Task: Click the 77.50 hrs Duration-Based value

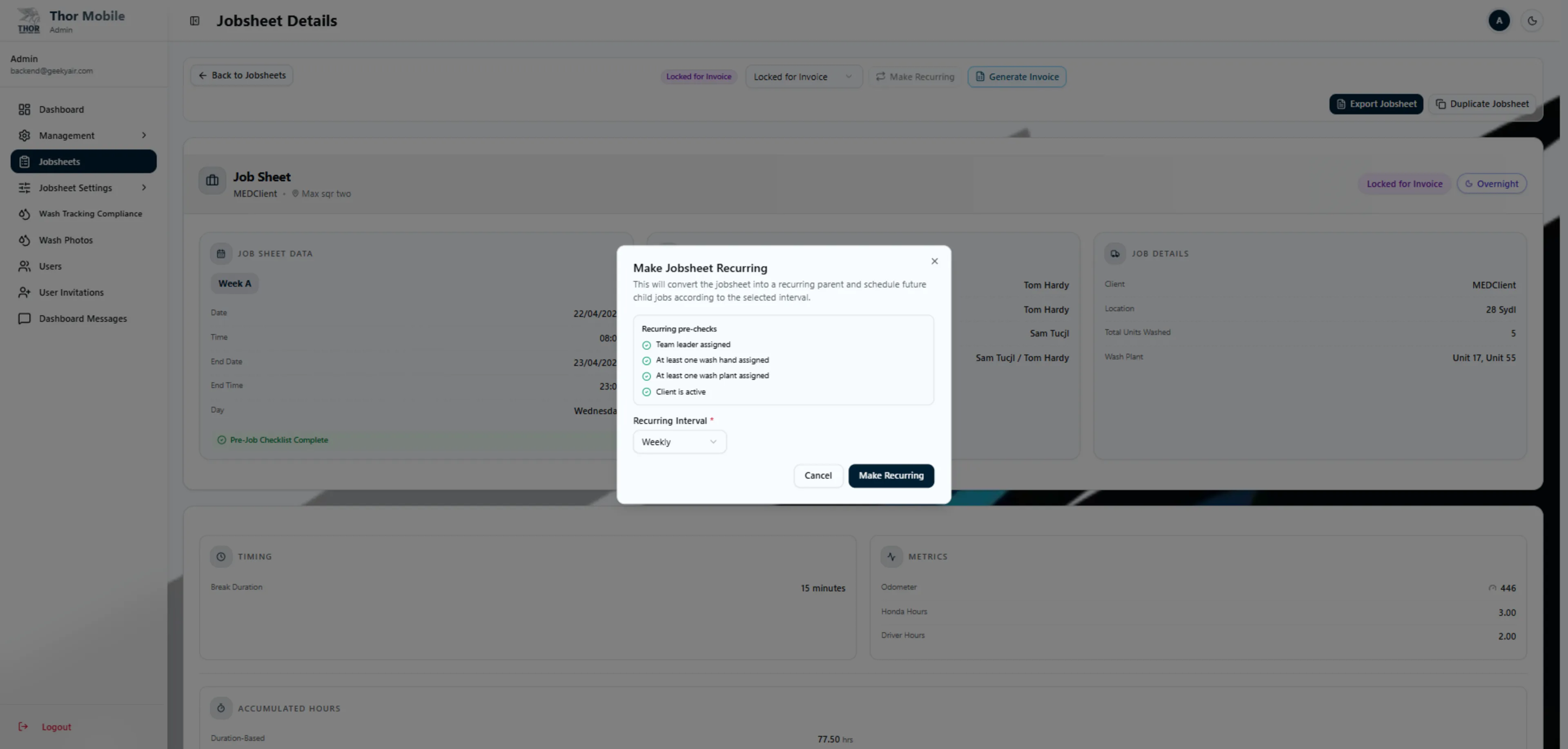Action: click(835, 739)
